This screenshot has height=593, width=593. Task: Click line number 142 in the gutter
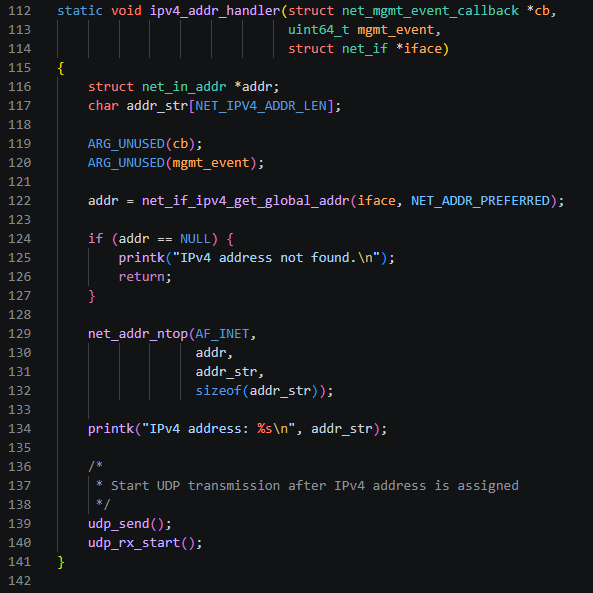coord(20,581)
